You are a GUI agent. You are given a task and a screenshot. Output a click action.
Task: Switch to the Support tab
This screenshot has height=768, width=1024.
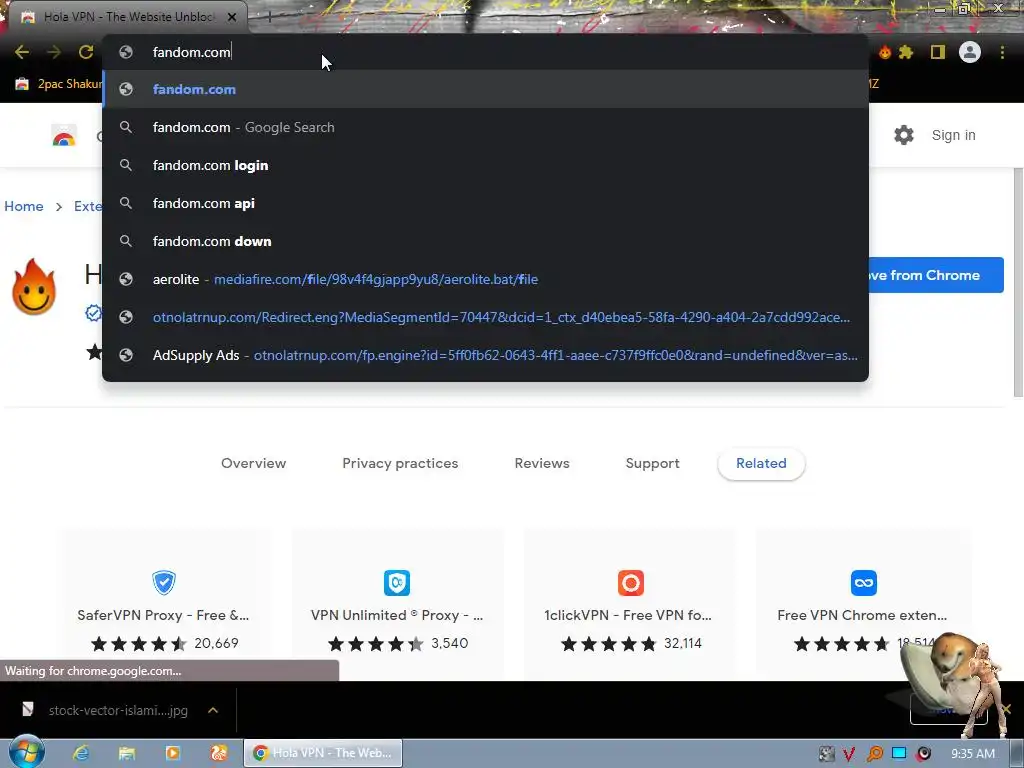652,463
